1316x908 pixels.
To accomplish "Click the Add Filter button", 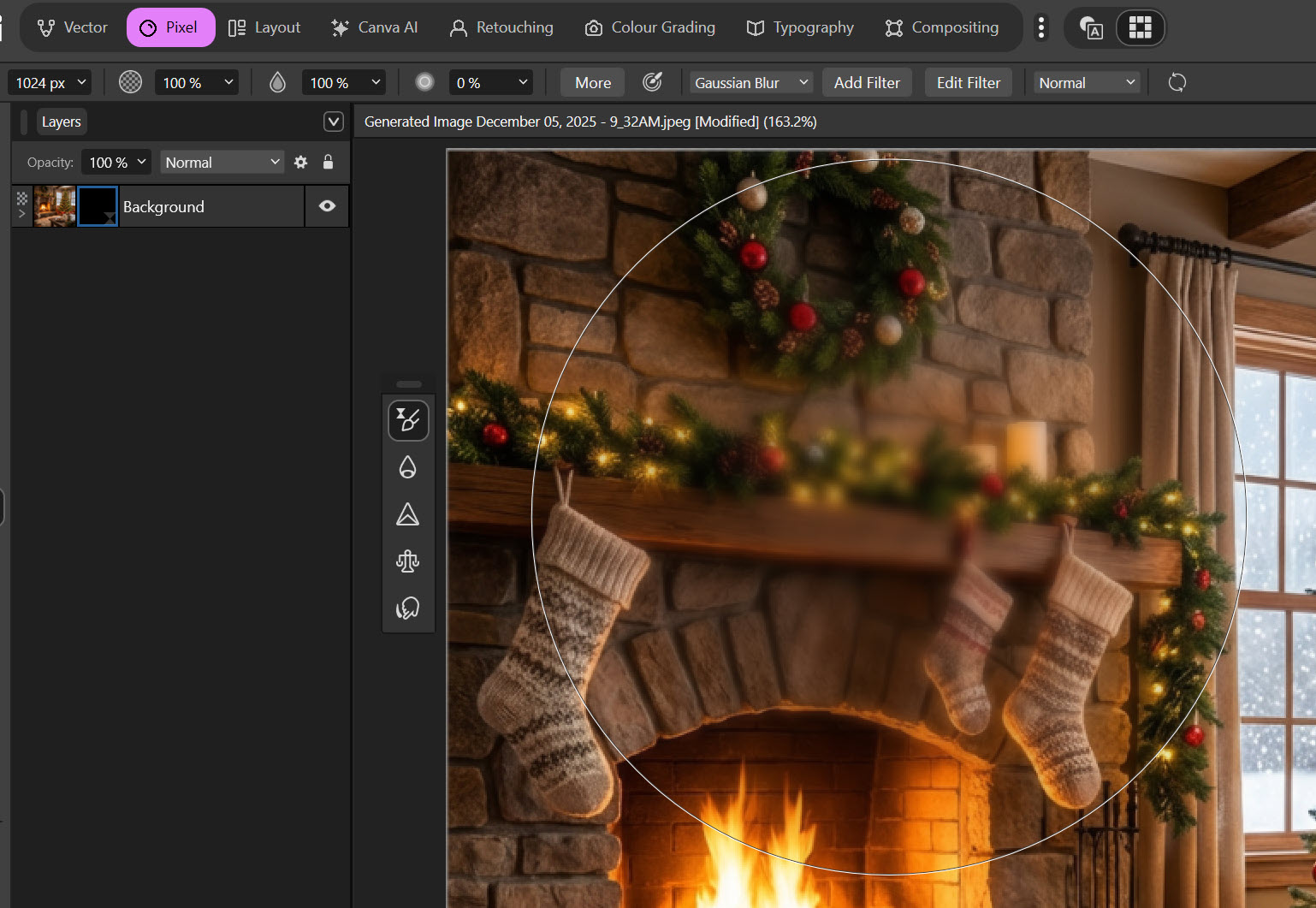I will pyautogui.click(x=867, y=83).
